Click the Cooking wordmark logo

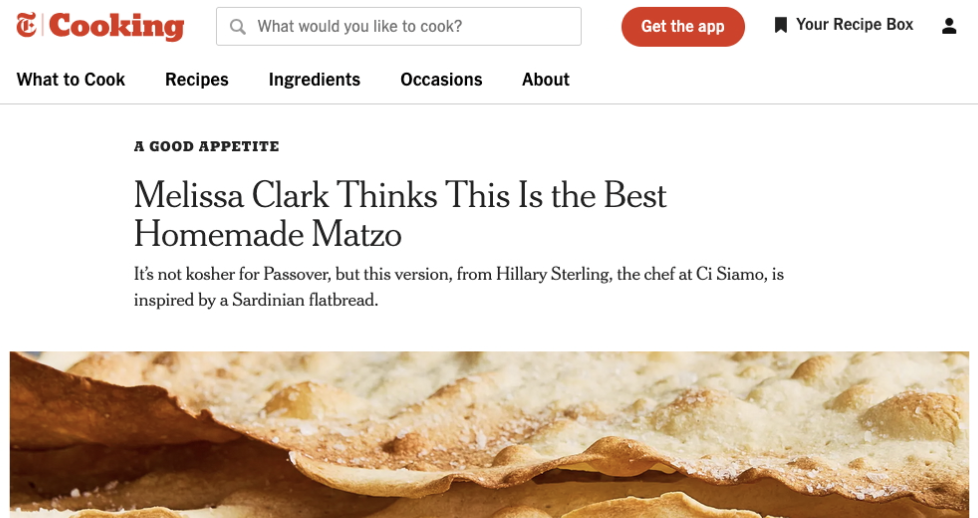pyautogui.click(x=116, y=26)
